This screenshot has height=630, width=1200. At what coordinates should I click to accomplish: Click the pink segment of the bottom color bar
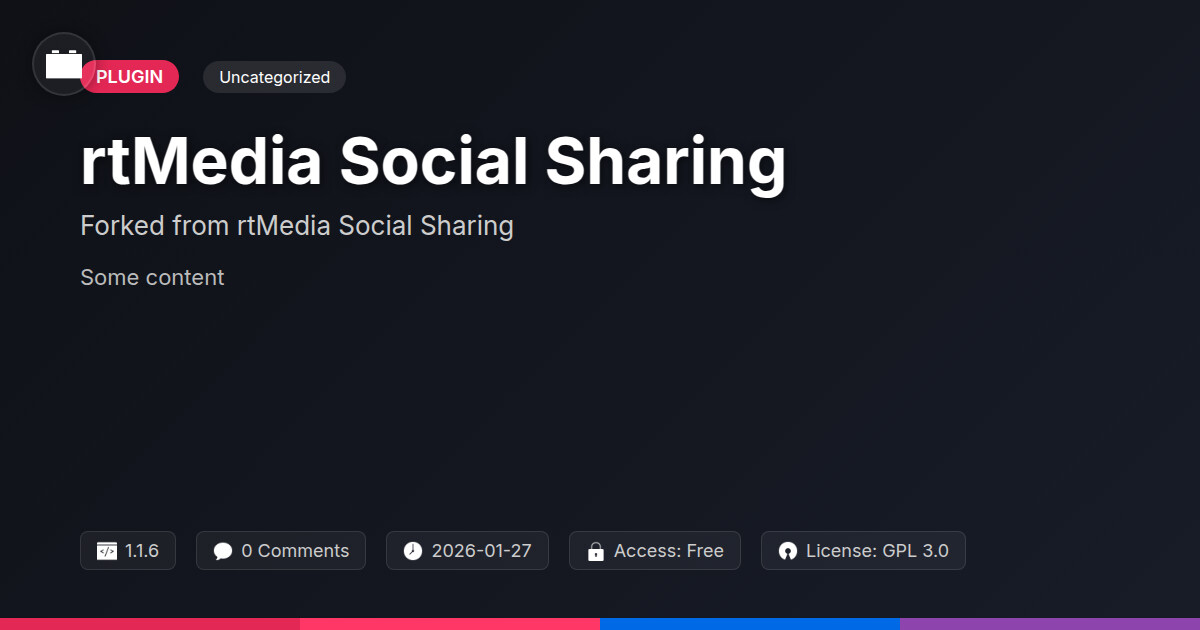point(450,623)
